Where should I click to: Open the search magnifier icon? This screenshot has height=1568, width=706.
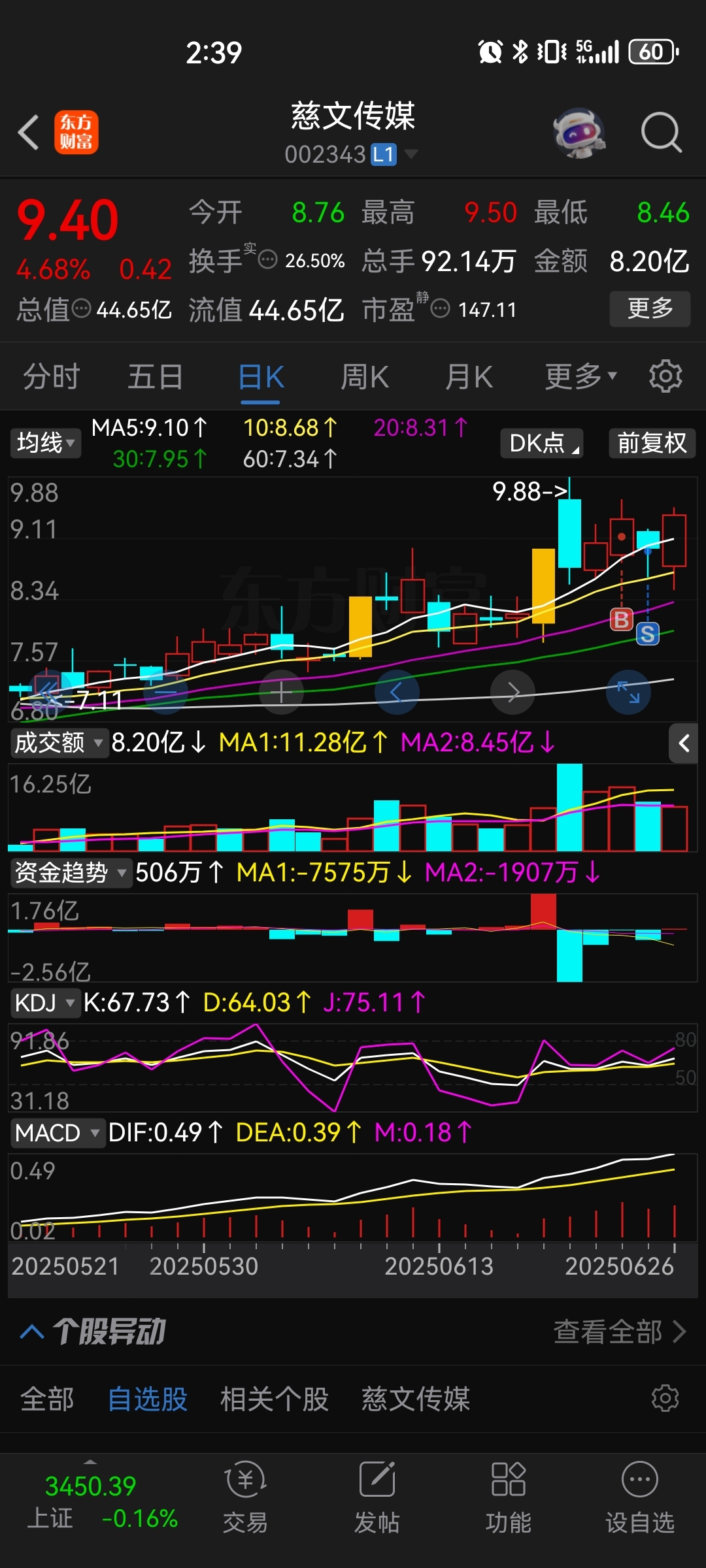coord(662,133)
